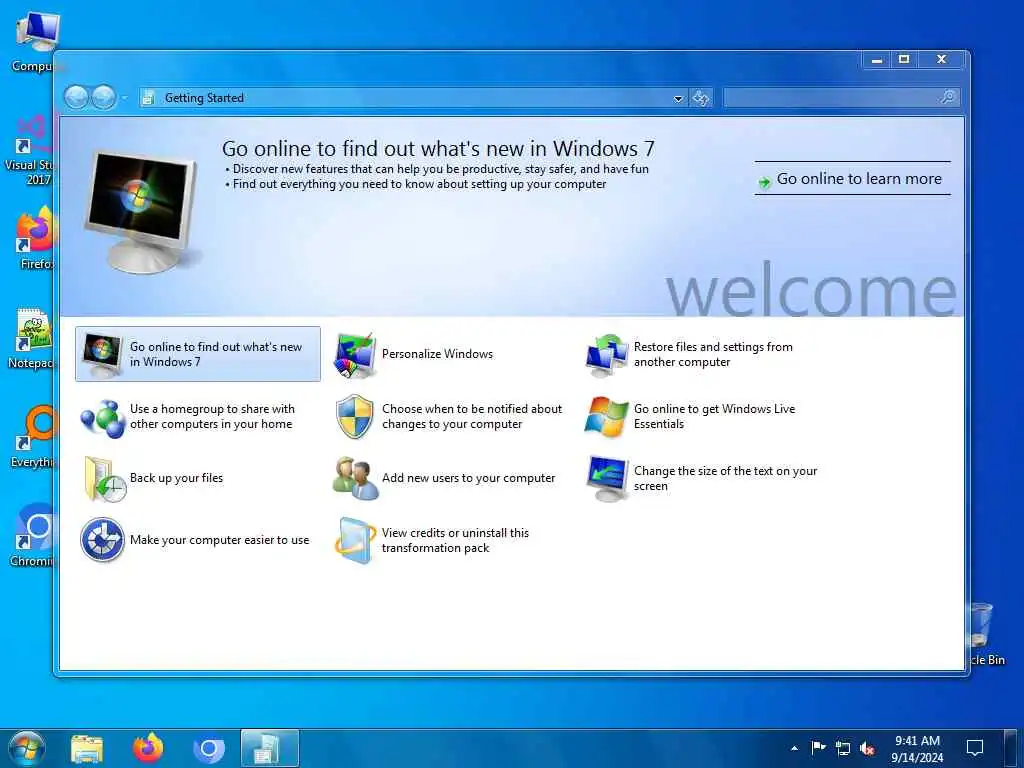Click the Back navigation arrow
Viewport: 1024px width, 768px height.
pyautogui.click(x=76, y=98)
